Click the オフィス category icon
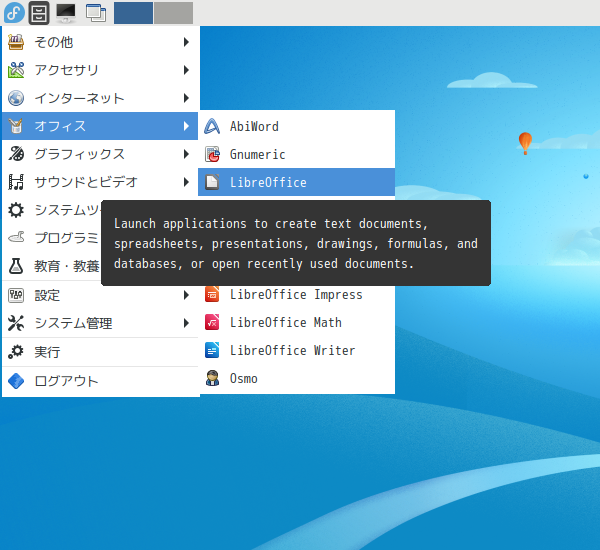 [x=16, y=126]
